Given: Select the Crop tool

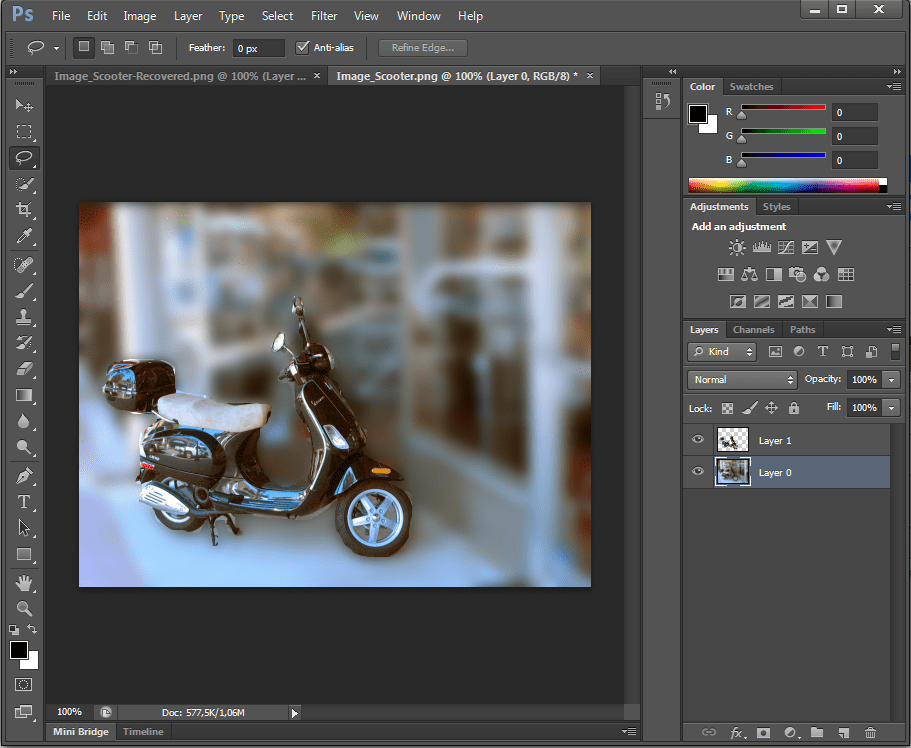Looking at the screenshot, I should pyautogui.click(x=24, y=210).
